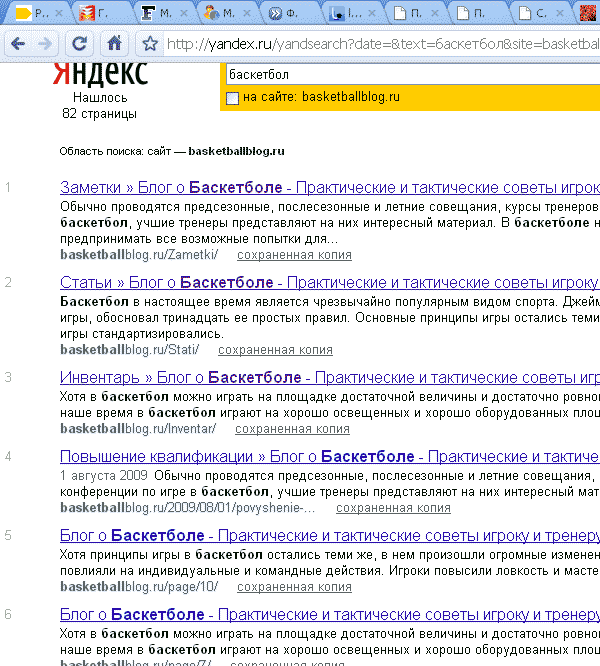Close the "Р.." tab

[x=59, y=14]
